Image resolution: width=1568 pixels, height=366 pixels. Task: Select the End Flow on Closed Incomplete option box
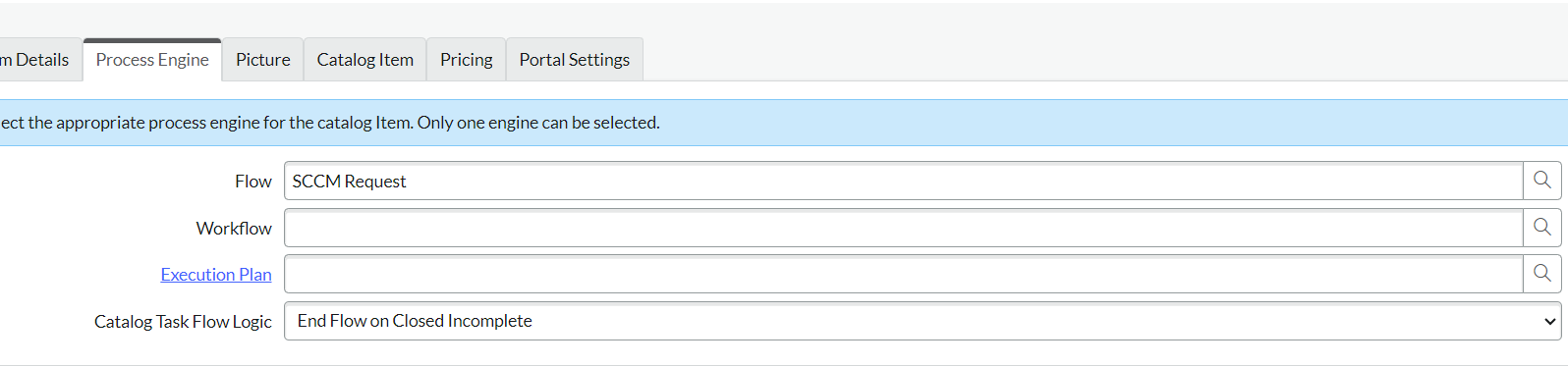(x=923, y=321)
